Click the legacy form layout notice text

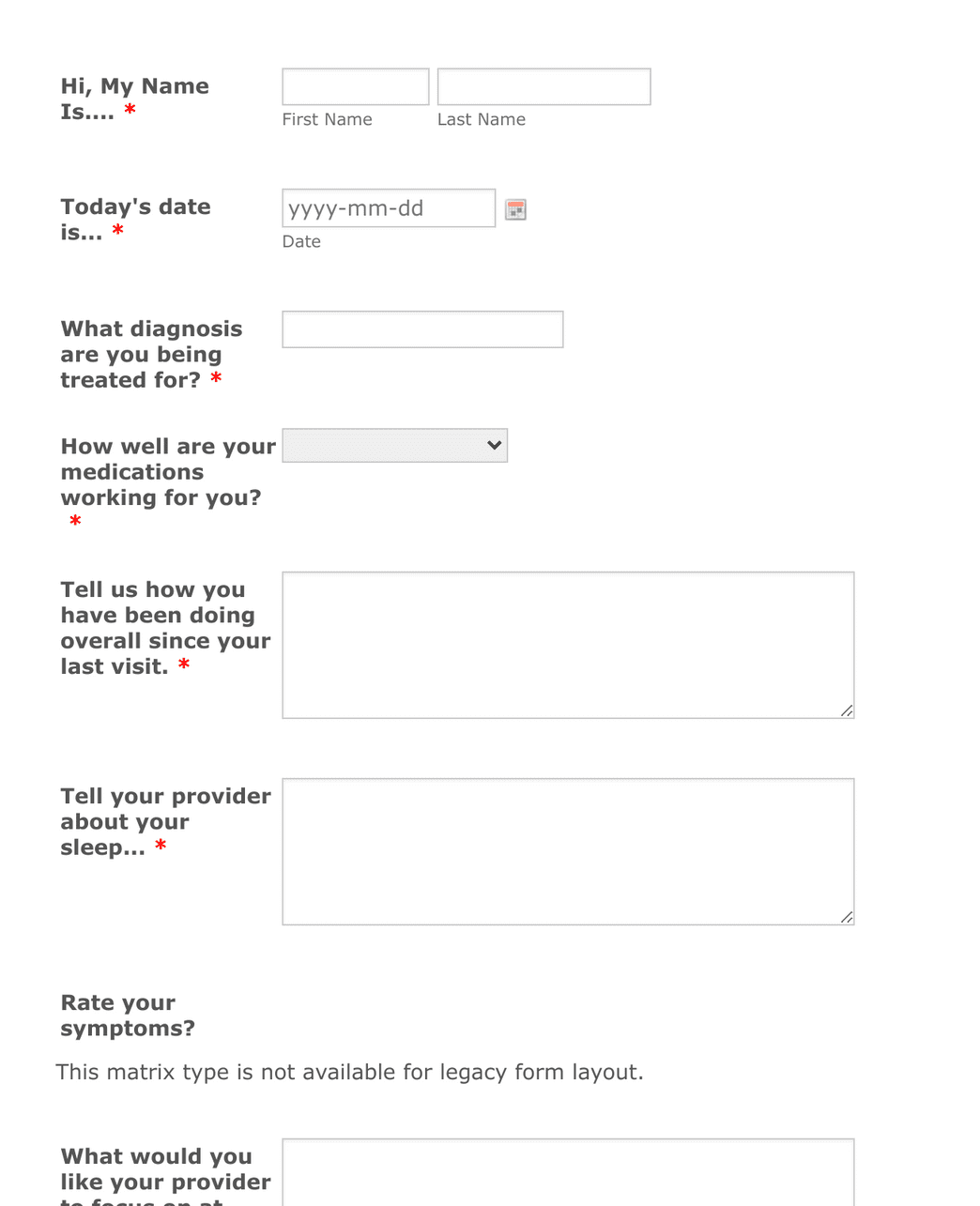tap(349, 1072)
